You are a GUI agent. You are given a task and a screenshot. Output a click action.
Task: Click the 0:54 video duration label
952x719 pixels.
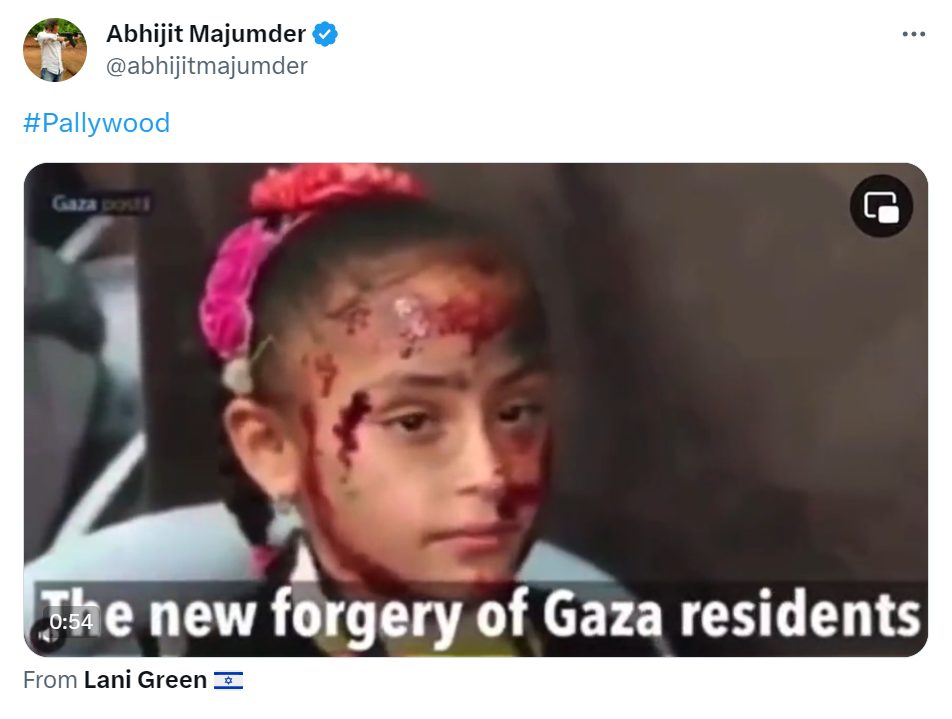(x=71, y=621)
